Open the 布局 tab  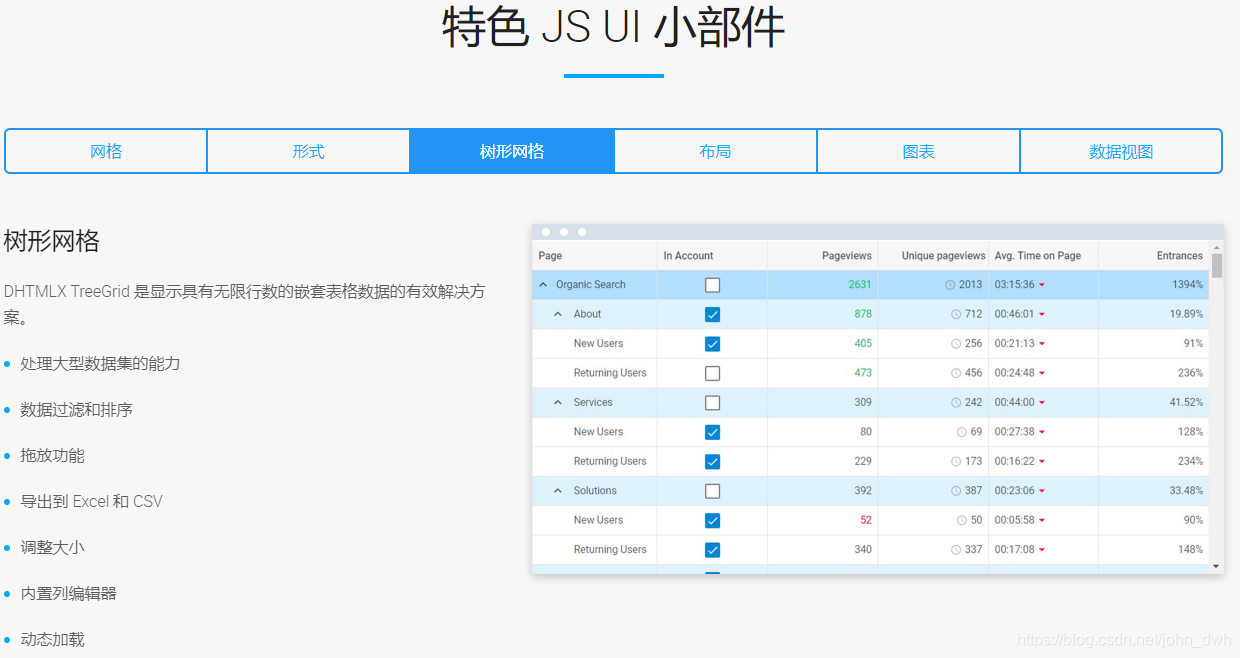715,150
